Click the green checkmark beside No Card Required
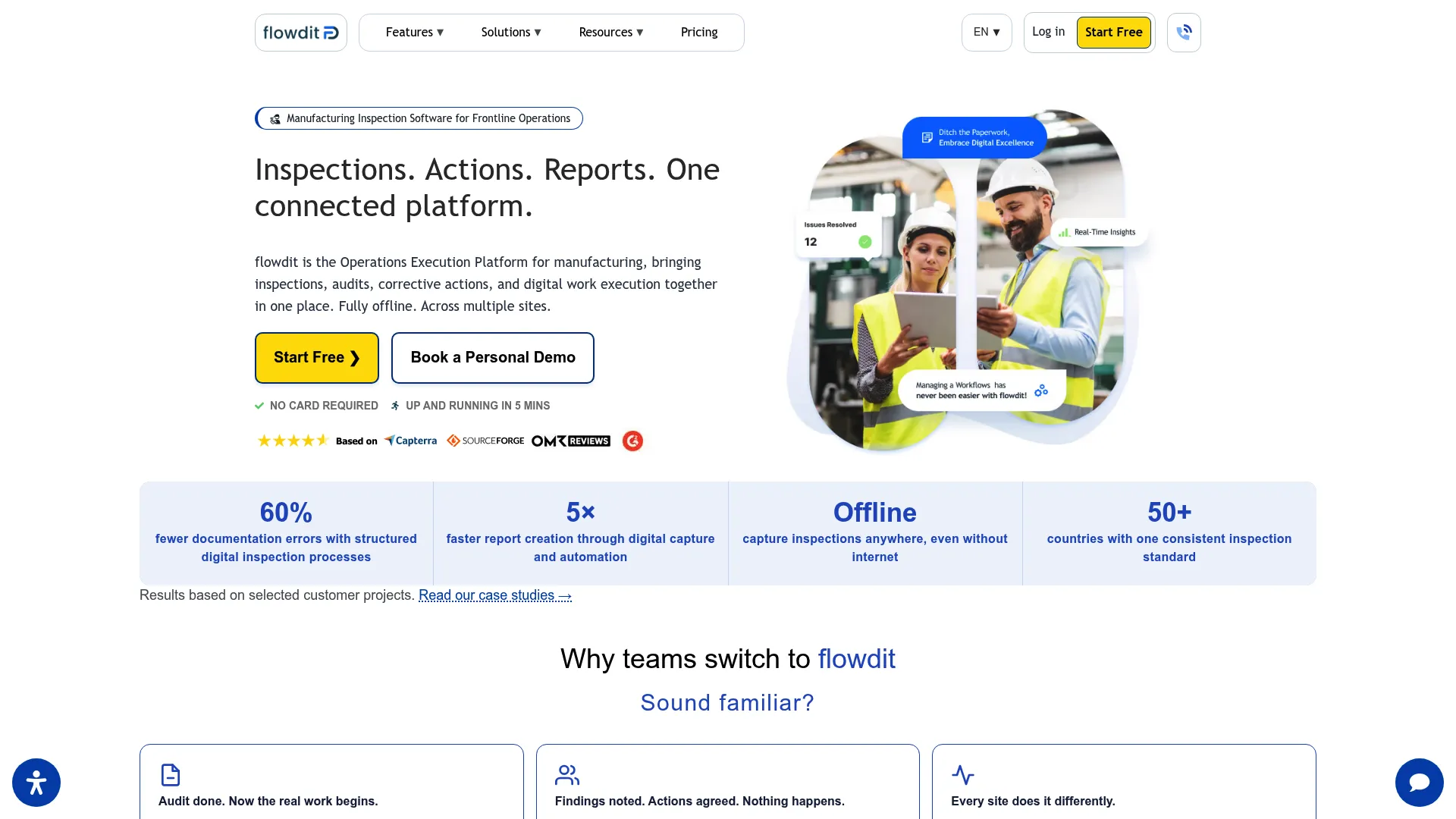Screen dimensions: 1456x819 point(259,406)
